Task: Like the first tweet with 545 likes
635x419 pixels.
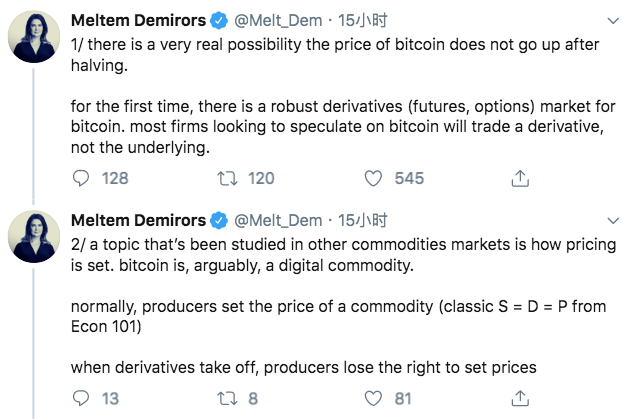Action: (373, 178)
